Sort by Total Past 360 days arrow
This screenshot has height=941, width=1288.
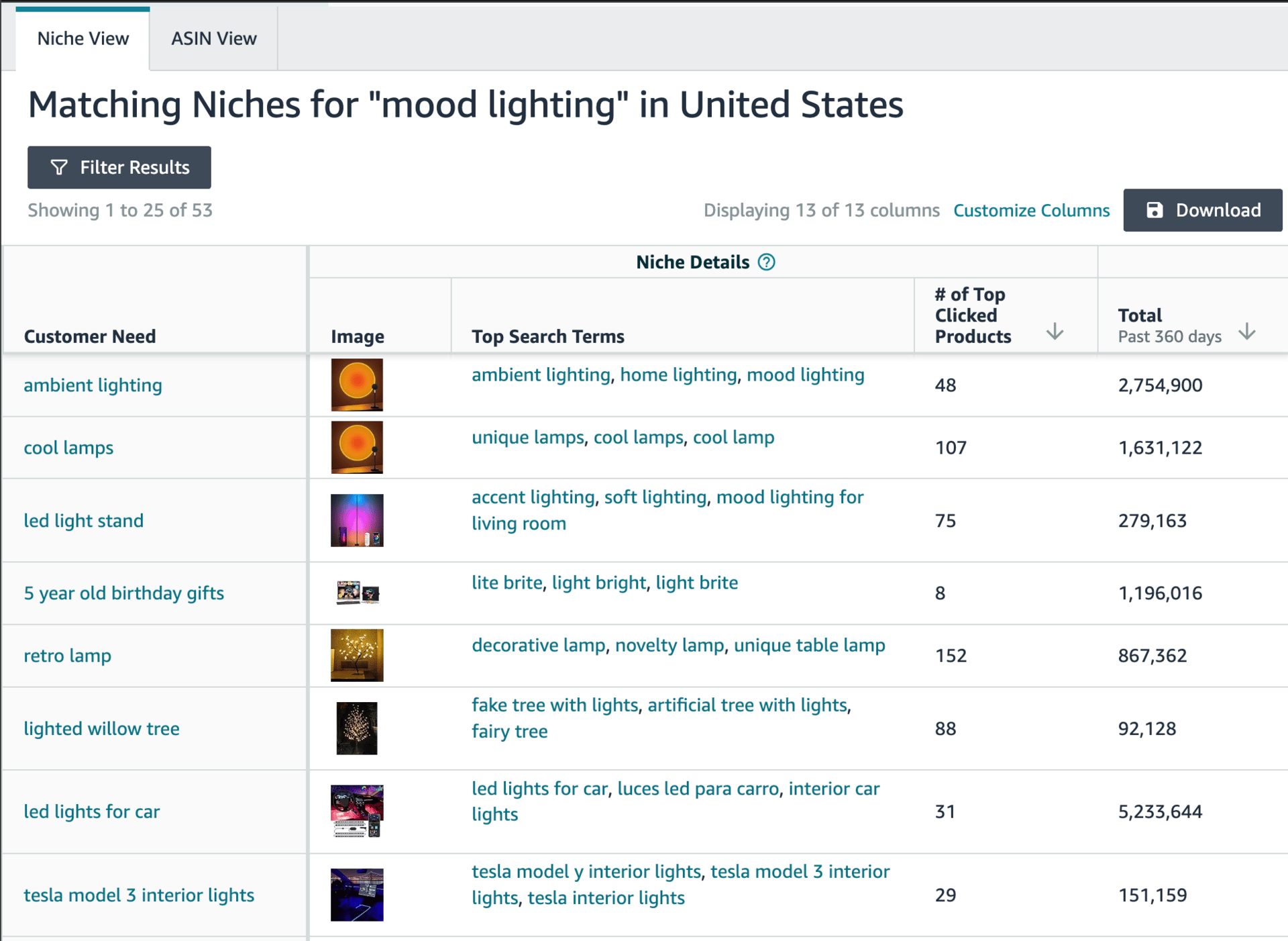click(x=1246, y=331)
